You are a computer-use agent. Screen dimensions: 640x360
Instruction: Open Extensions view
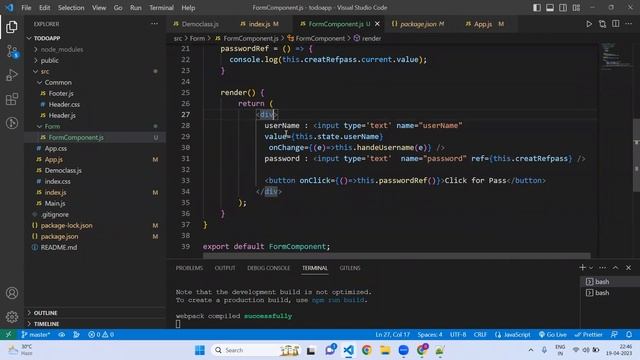pos(12,99)
